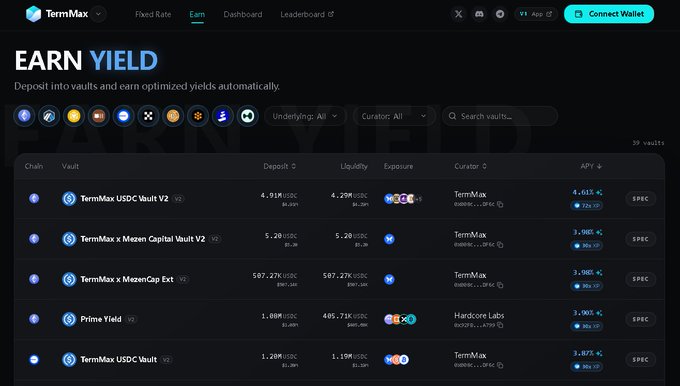
Task: Click the TermMax cube logo
Action: tap(33, 14)
